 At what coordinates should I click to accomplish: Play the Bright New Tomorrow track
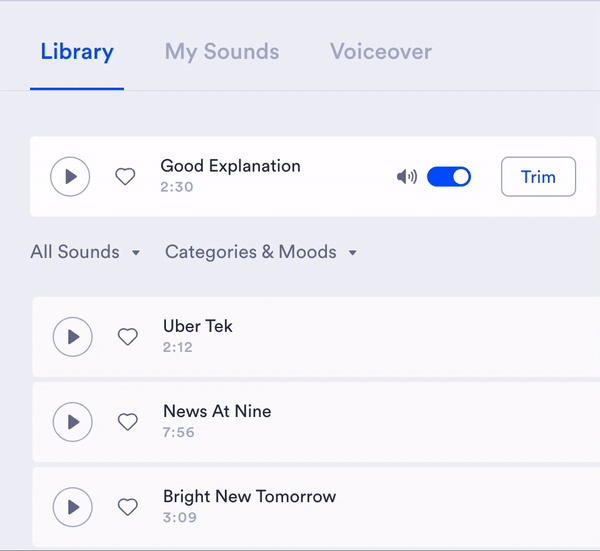point(72,507)
